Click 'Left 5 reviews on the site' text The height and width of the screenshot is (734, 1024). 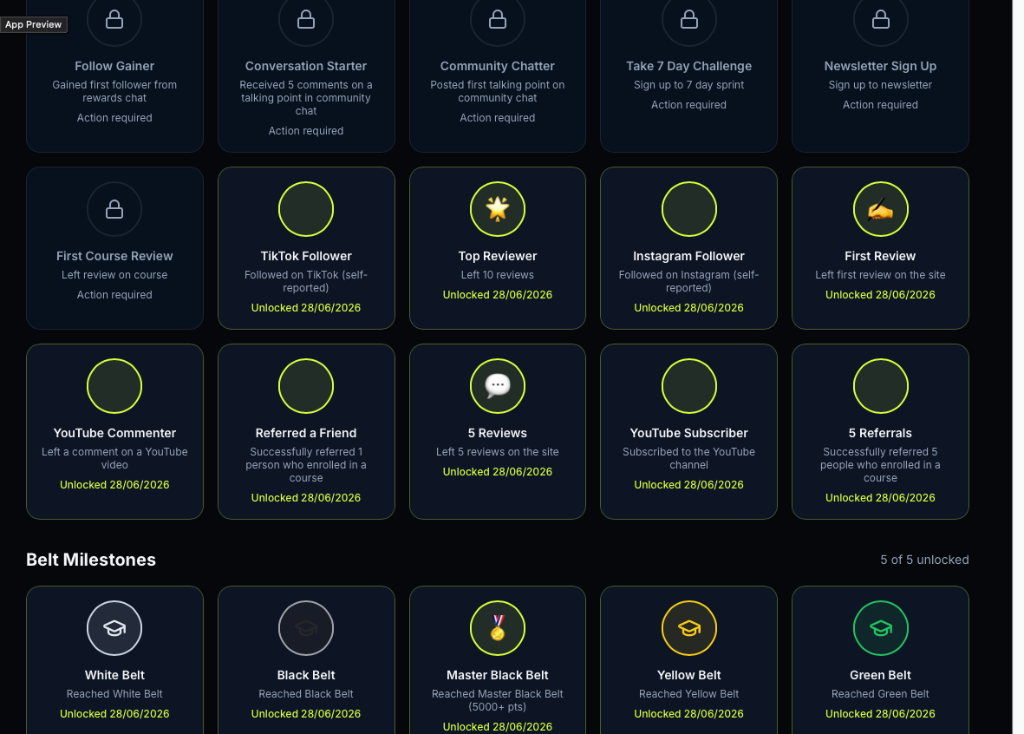(498, 452)
